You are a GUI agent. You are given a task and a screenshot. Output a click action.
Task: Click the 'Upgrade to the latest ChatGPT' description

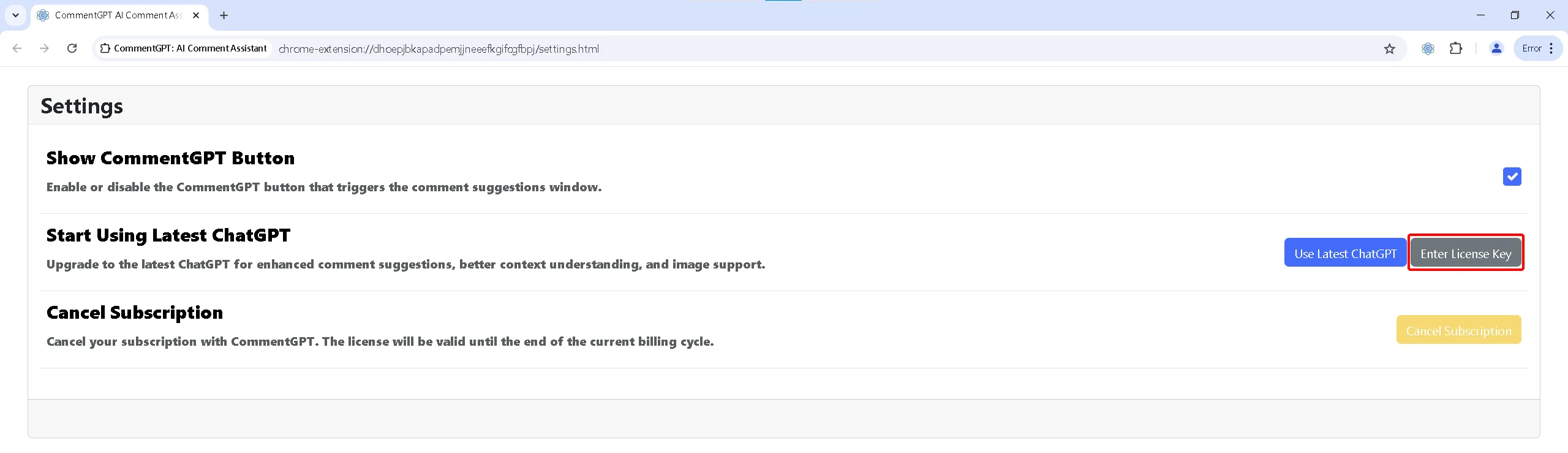(405, 264)
